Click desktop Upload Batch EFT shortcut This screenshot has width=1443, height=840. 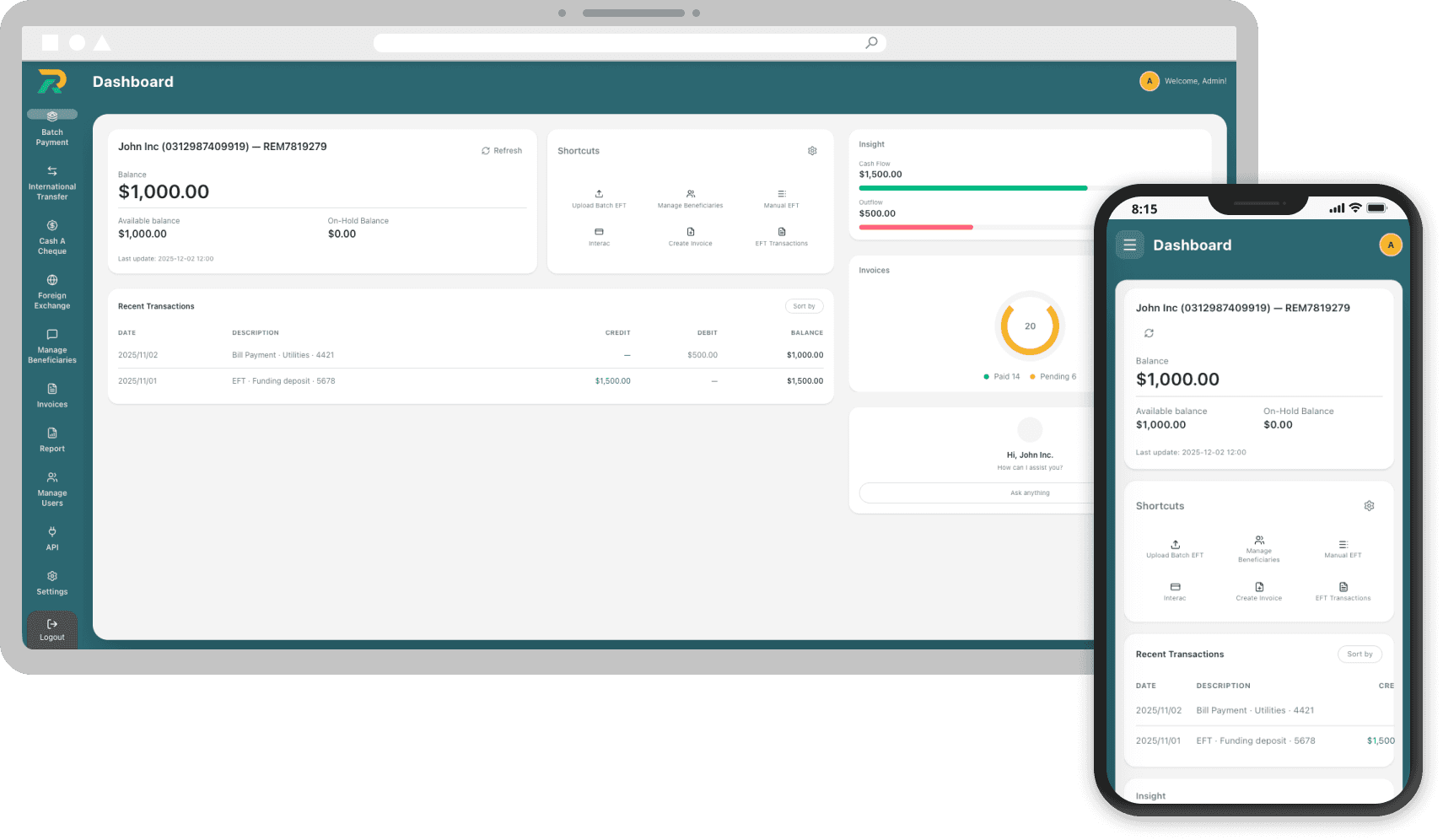599,199
